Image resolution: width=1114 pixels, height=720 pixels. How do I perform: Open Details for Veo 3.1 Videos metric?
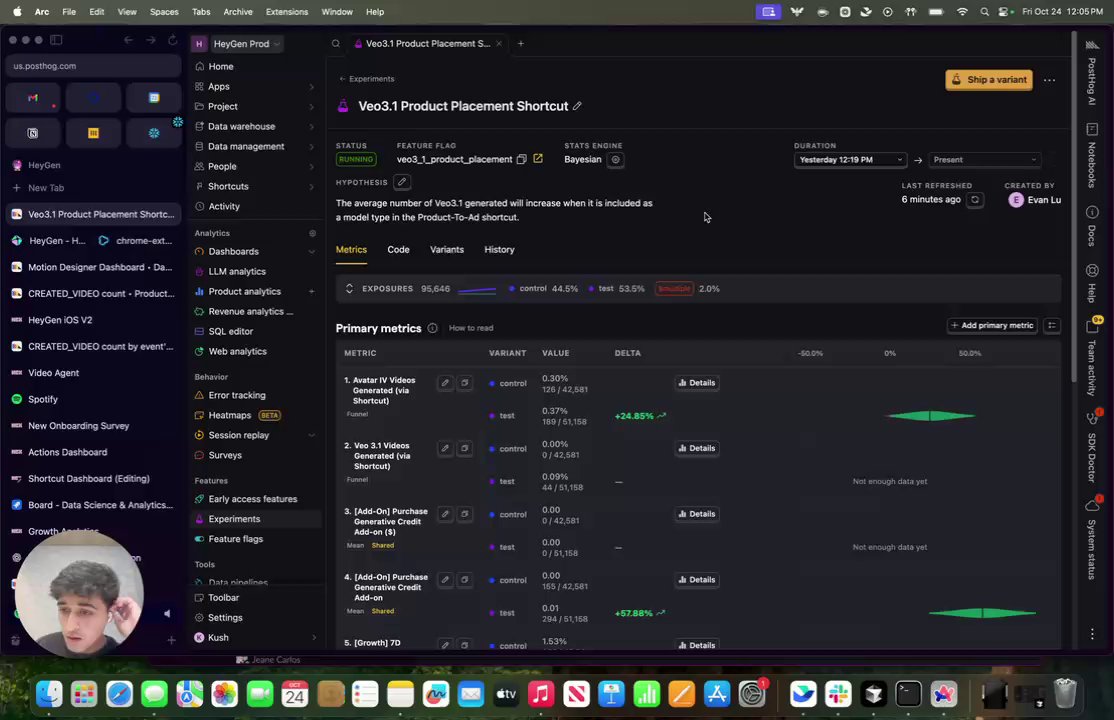[696, 448]
